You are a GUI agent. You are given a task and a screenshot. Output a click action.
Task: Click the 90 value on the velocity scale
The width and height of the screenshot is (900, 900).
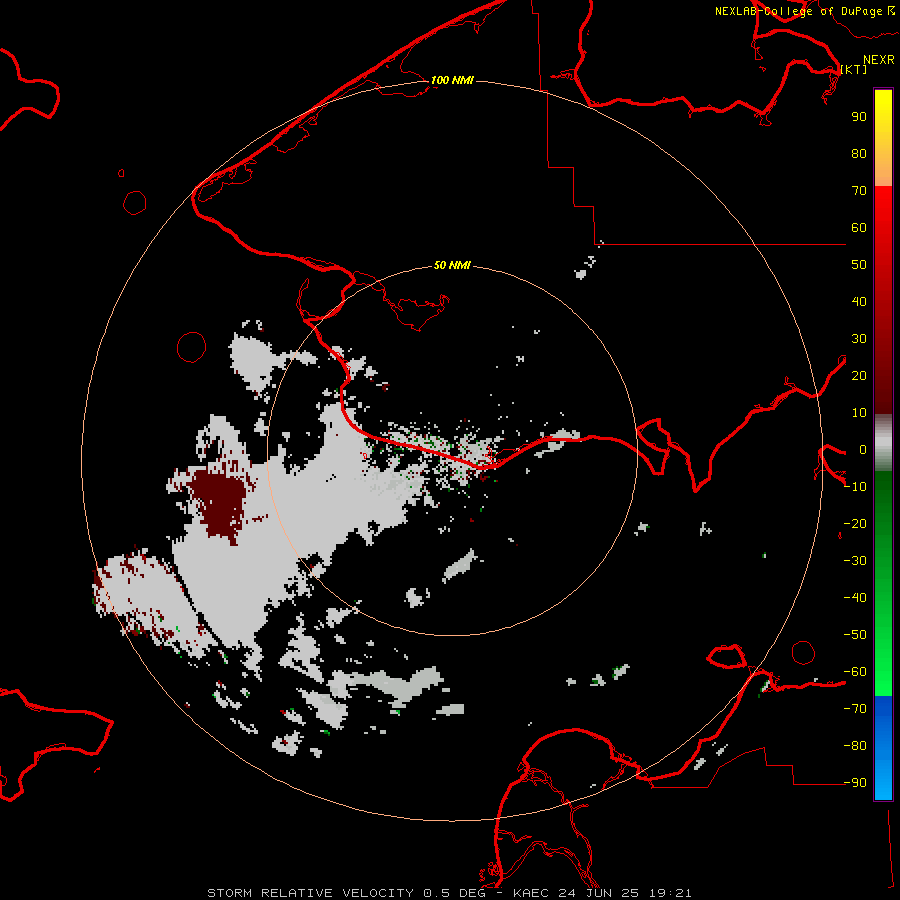click(x=859, y=117)
